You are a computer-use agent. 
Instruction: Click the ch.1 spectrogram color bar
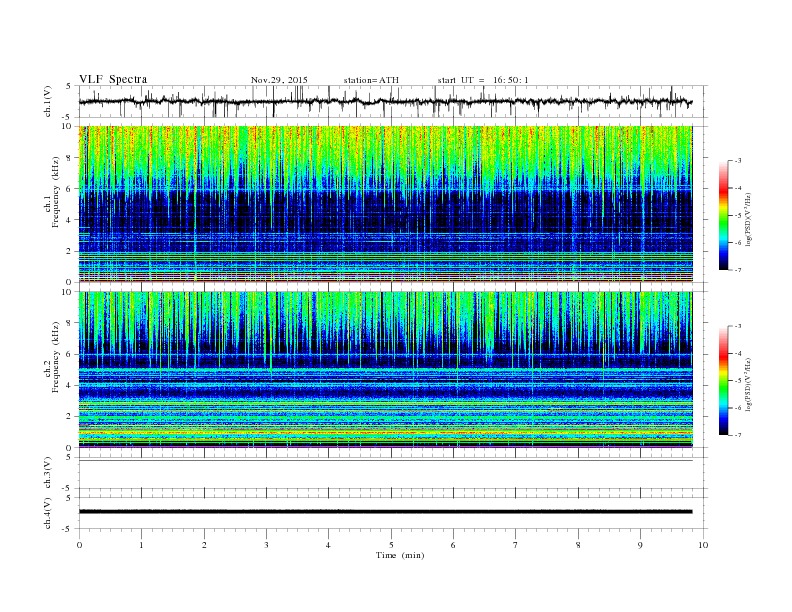pos(723,216)
